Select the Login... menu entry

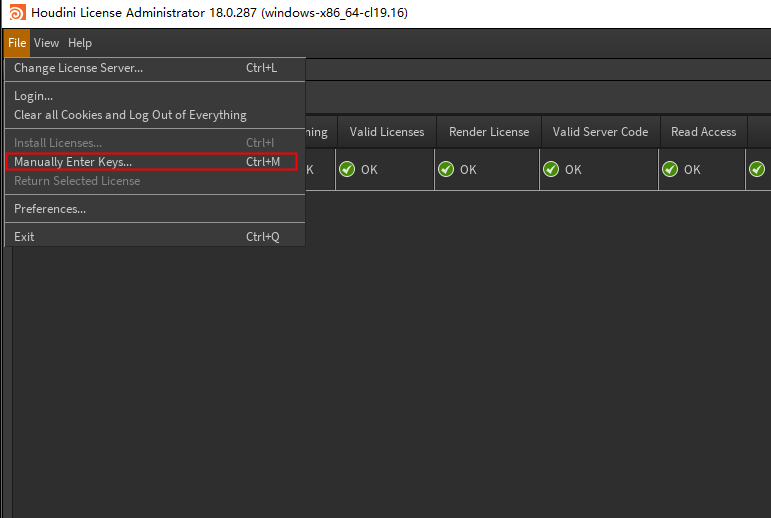pos(155,96)
